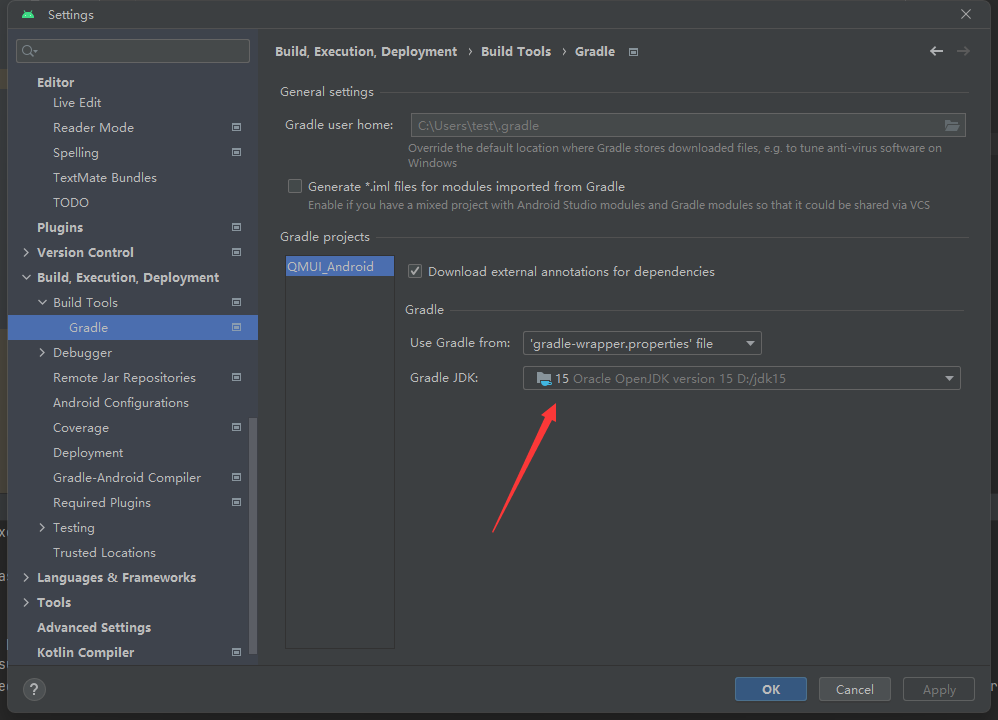Image resolution: width=998 pixels, height=720 pixels.
Task: Expand the Tools node
Action: (x=26, y=602)
